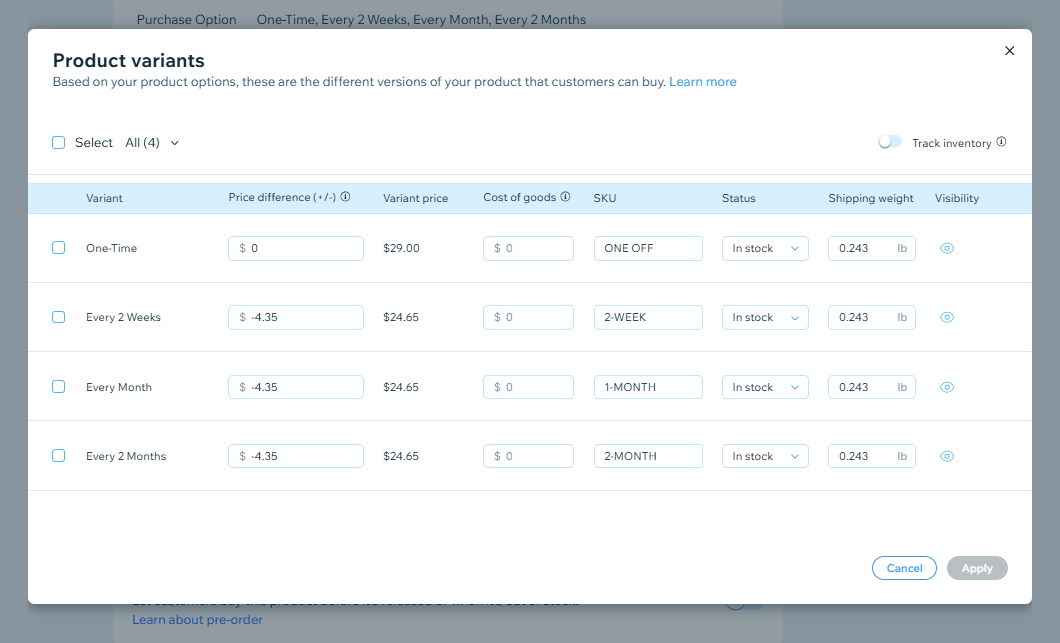Viewport: 1060px width, 643px height.
Task: Open Status dropdown for Every 2 Months
Action: 765,456
